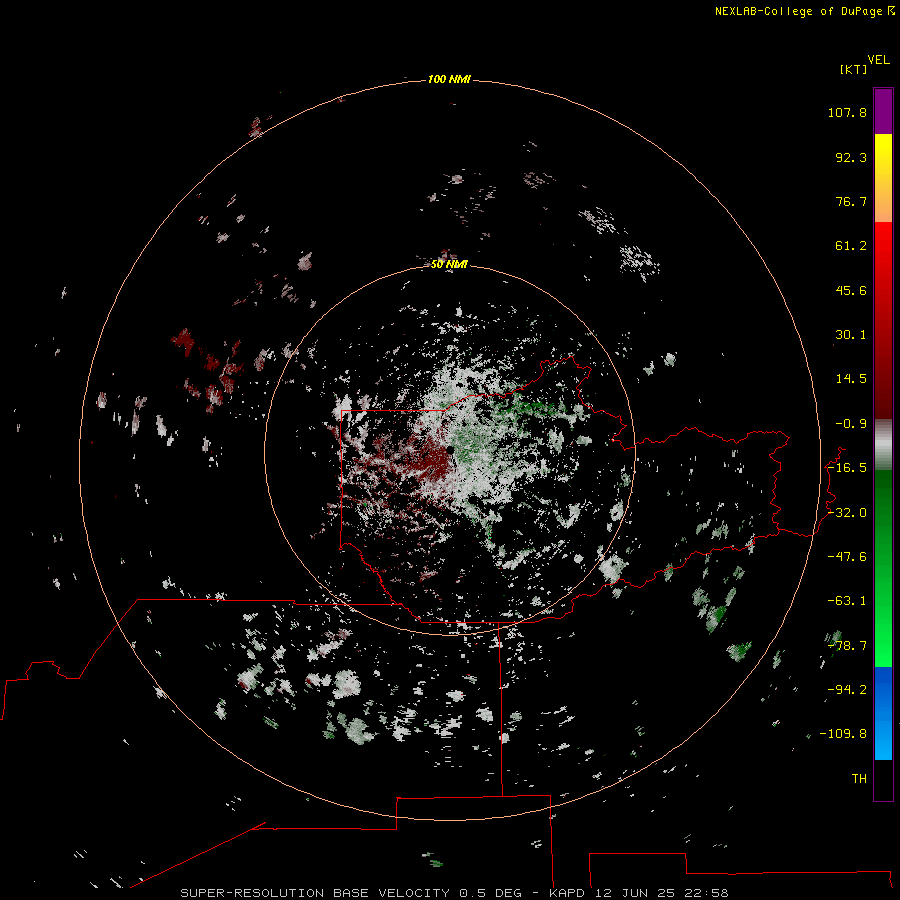Click the 100 NMI range ring label
The image size is (900, 900).
(x=449, y=79)
